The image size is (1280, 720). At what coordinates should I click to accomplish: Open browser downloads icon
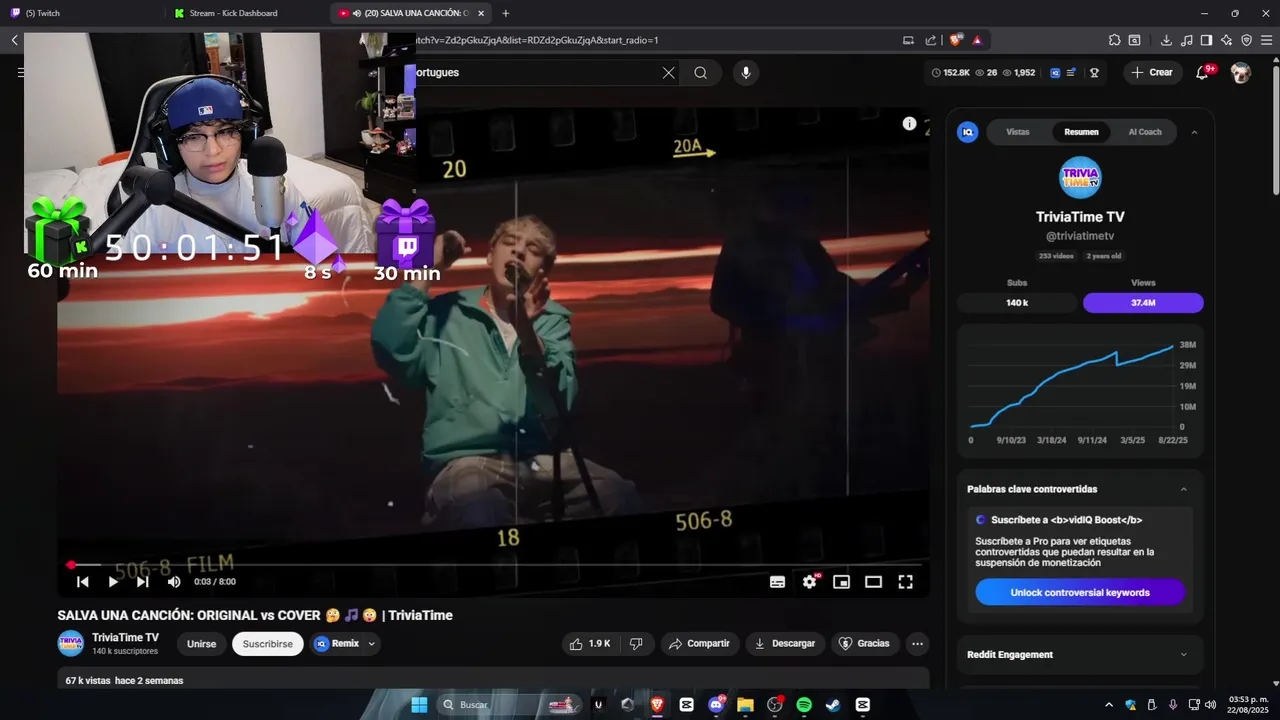1166,40
